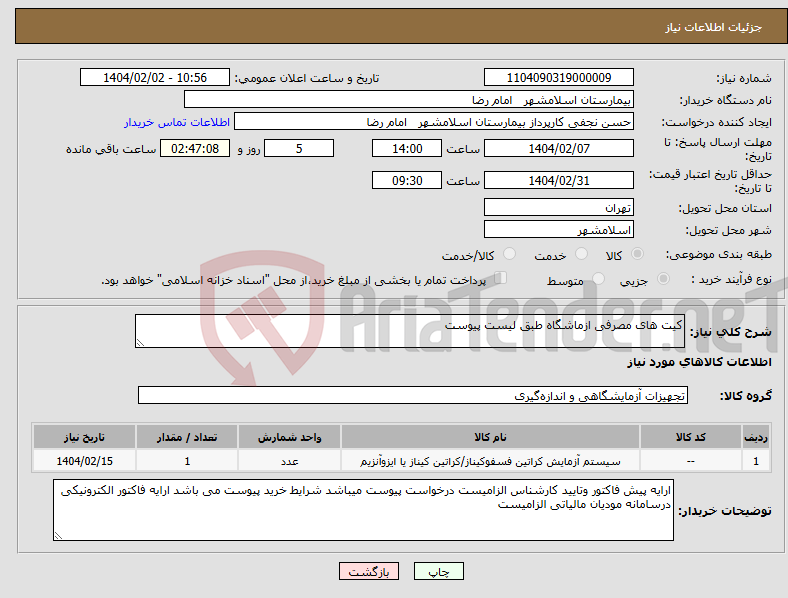This screenshot has width=788, height=598.
Task: Click the response deadline date 1404/02/07
Action: [558, 148]
